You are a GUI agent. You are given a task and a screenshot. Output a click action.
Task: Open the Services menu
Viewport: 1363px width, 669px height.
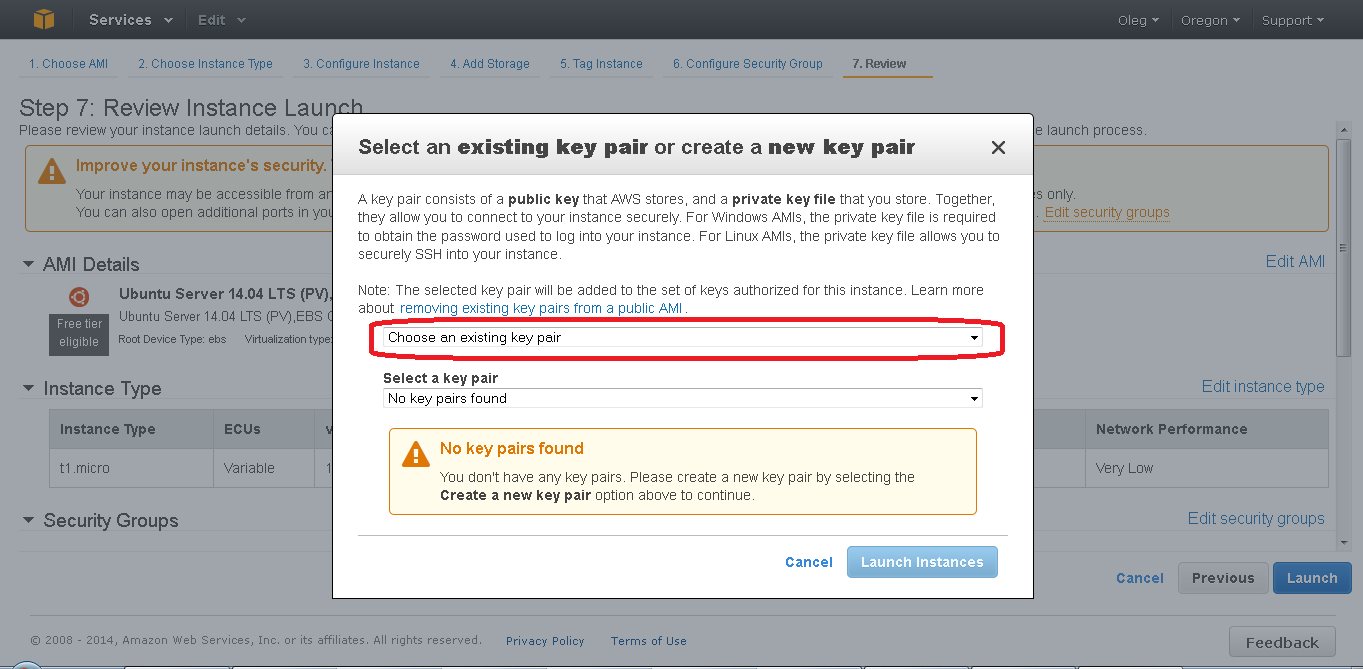pyautogui.click(x=130, y=20)
